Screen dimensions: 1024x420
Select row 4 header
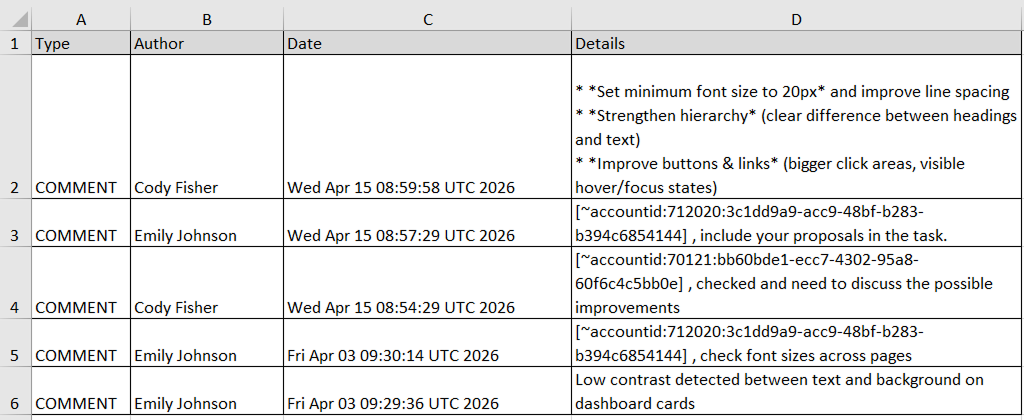16,283
